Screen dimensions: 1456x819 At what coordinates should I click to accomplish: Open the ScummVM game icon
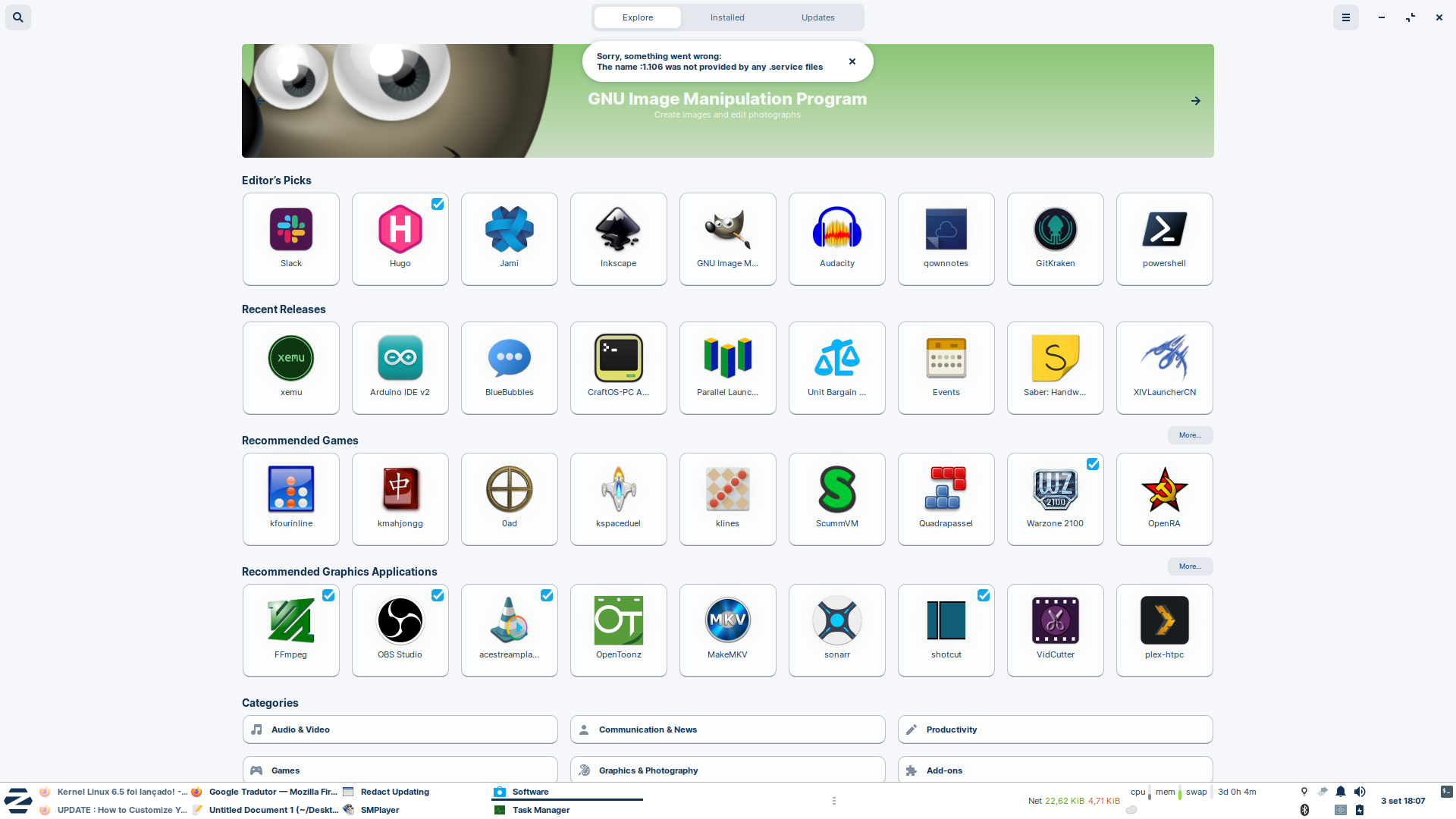coord(836,490)
